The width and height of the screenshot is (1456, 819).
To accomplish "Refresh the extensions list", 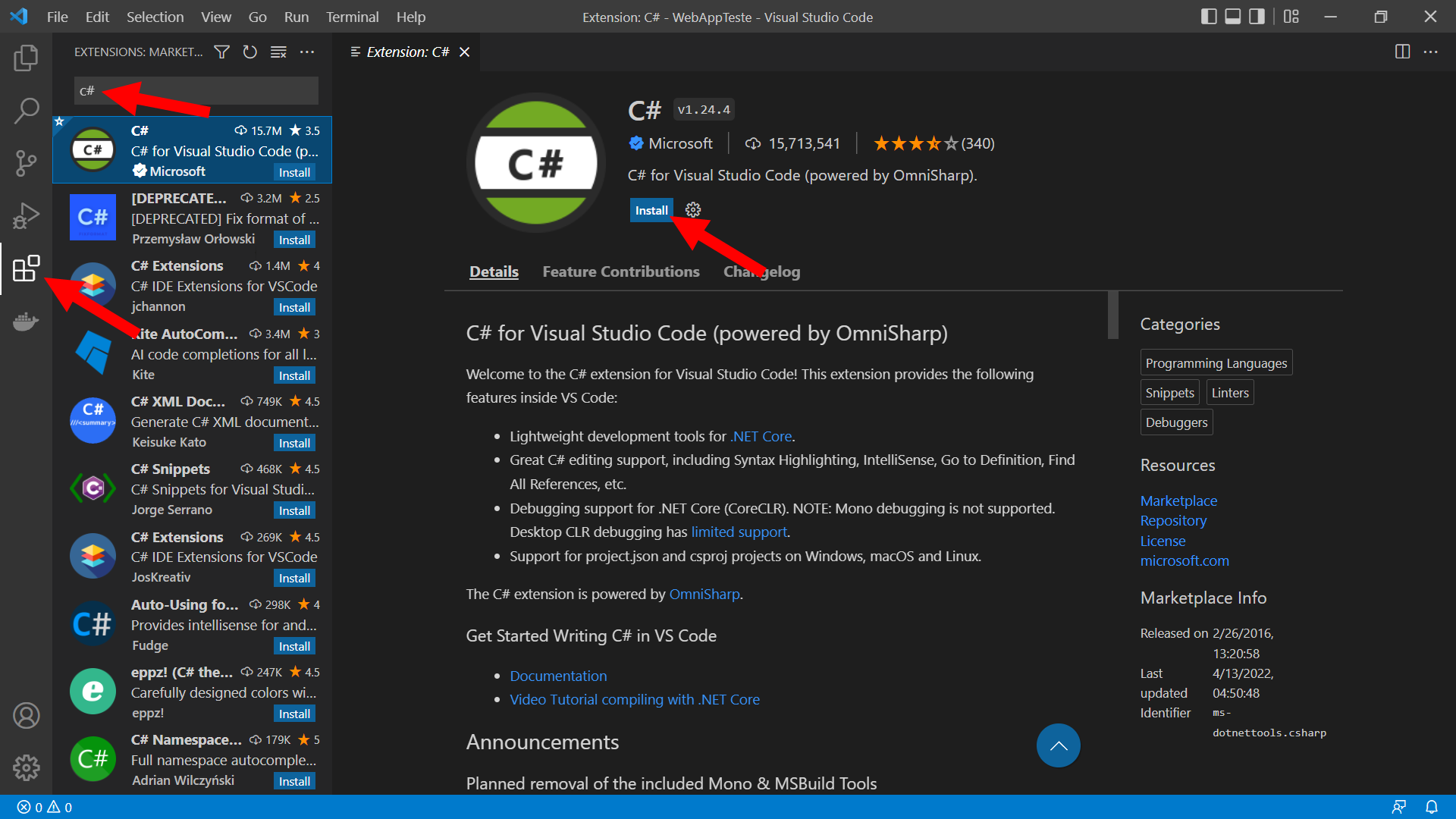I will pos(249,52).
